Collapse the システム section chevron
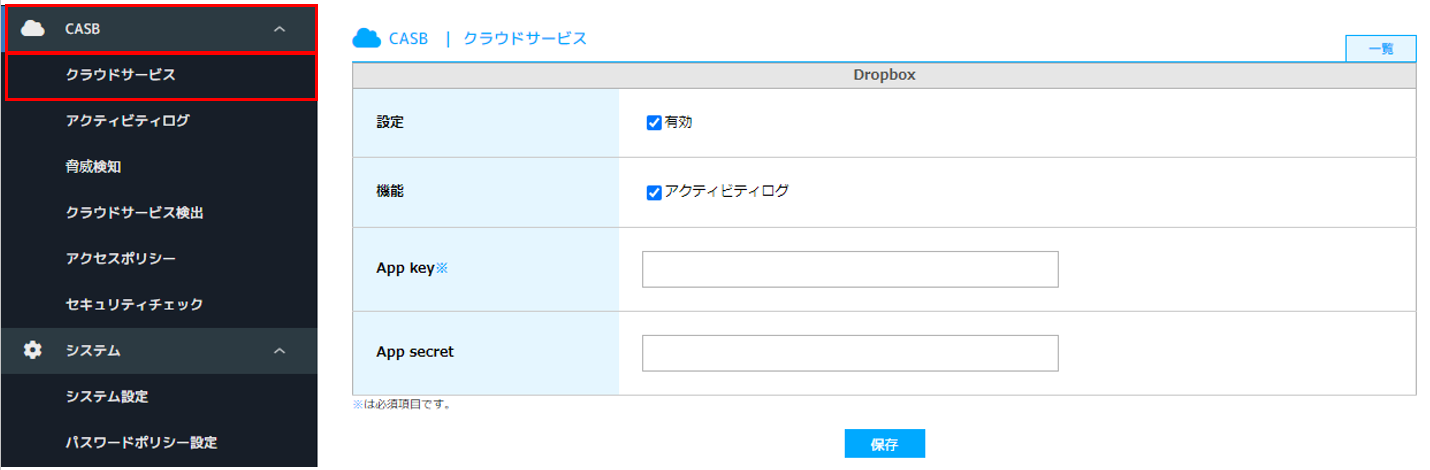Image resolution: width=1430 pixels, height=470 pixels. coord(280,350)
